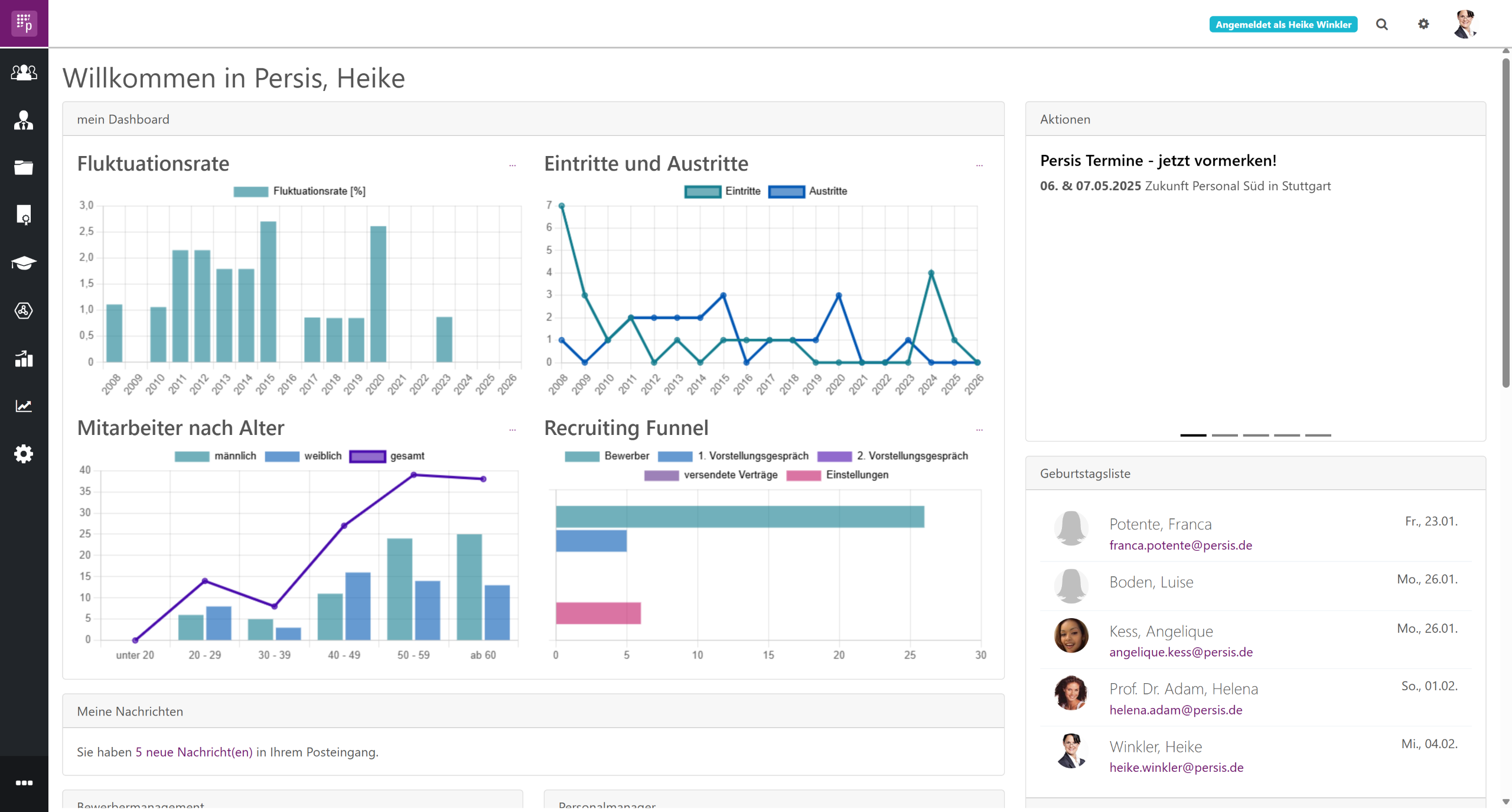Select second slide indicator in Aktionen carousel
The height and width of the screenshot is (812, 1512).
[x=1224, y=435]
